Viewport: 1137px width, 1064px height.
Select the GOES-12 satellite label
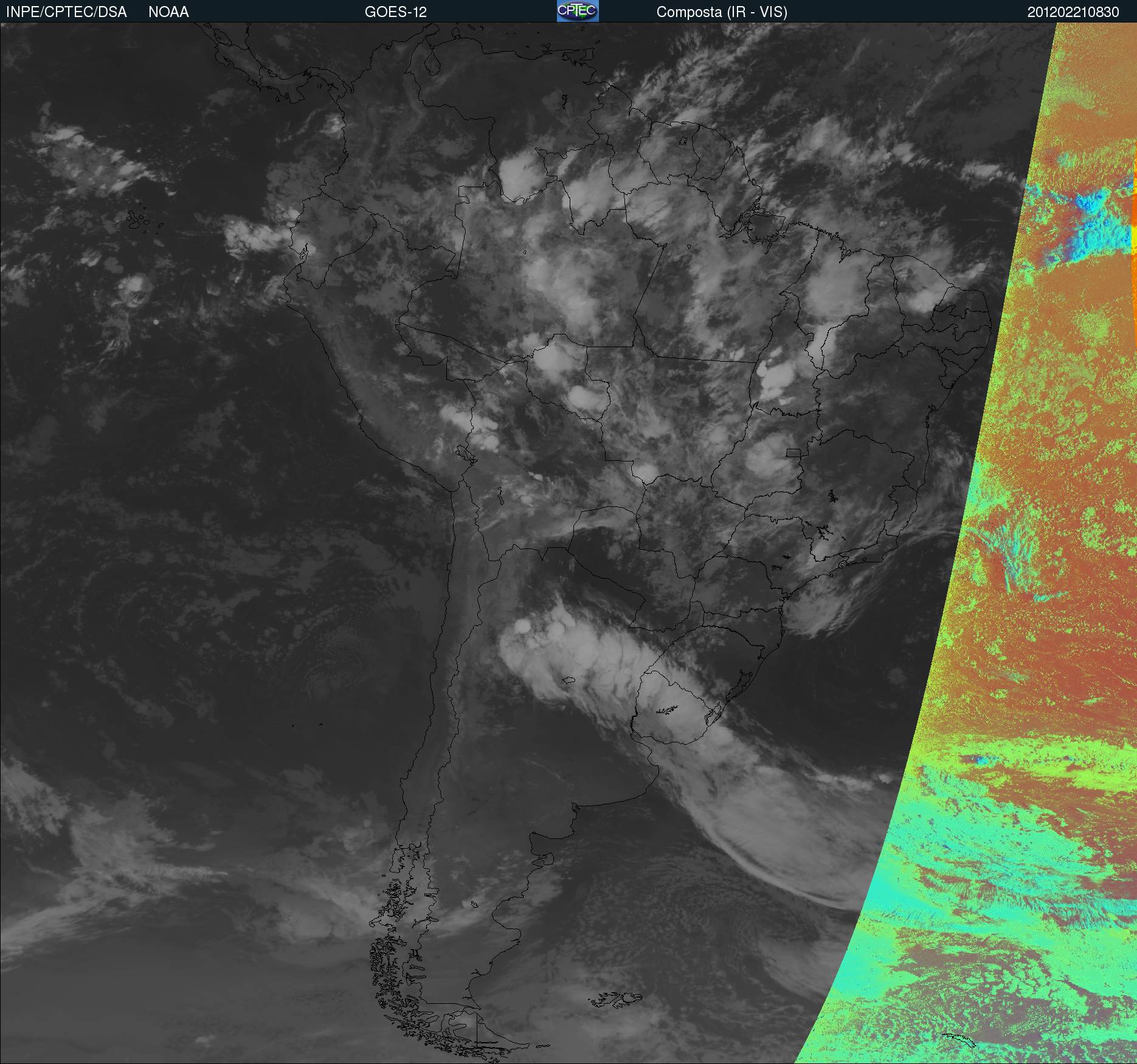point(396,12)
